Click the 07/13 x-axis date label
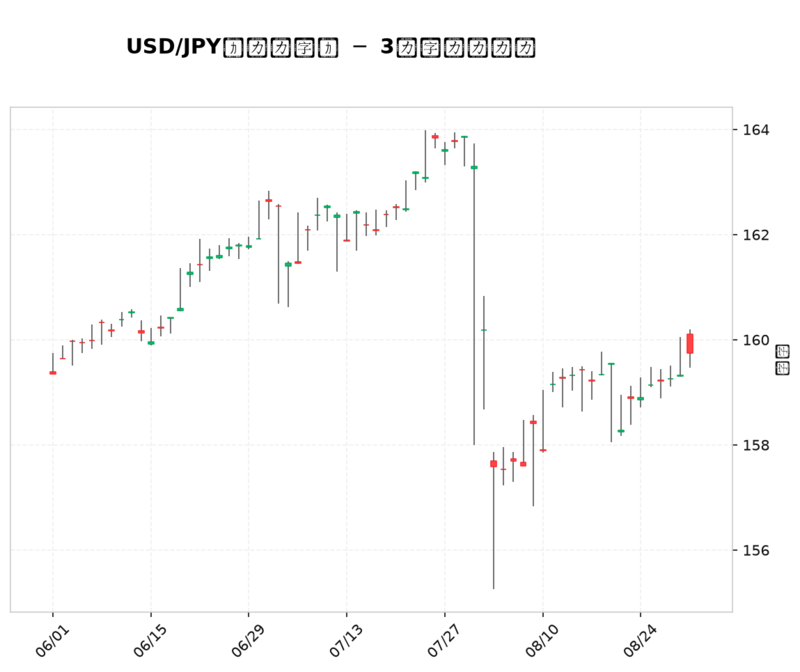 346,640
